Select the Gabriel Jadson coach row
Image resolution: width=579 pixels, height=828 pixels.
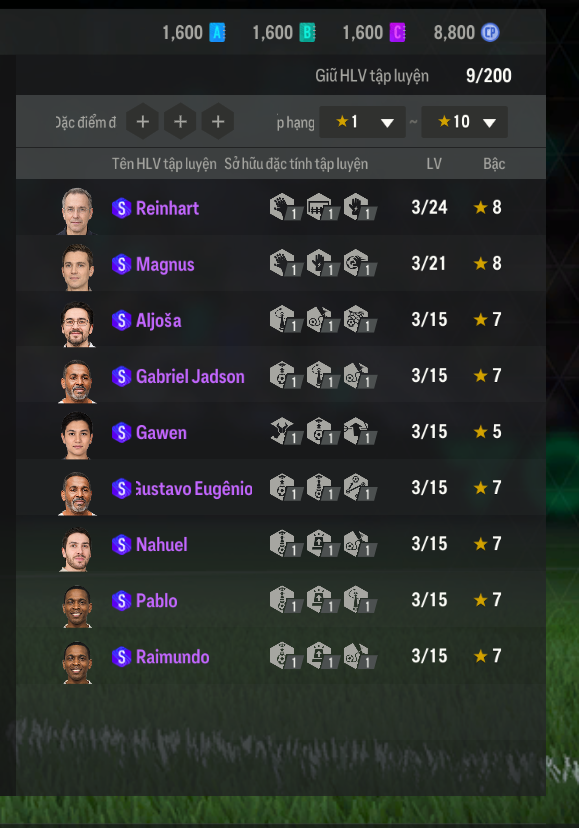click(x=281, y=375)
